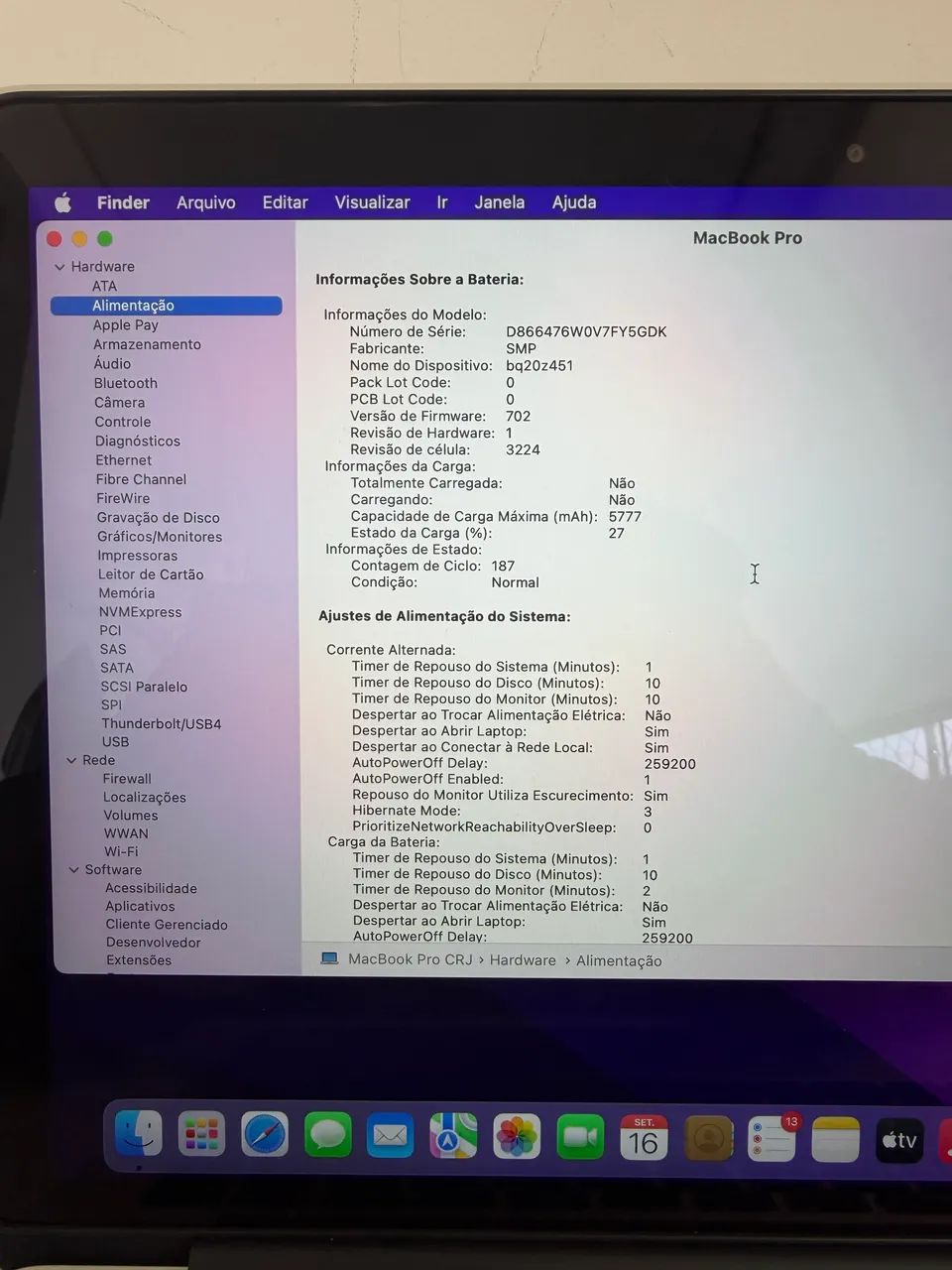Select Fibre Channel in the sidebar
952x1270 pixels.
tap(141, 479)
